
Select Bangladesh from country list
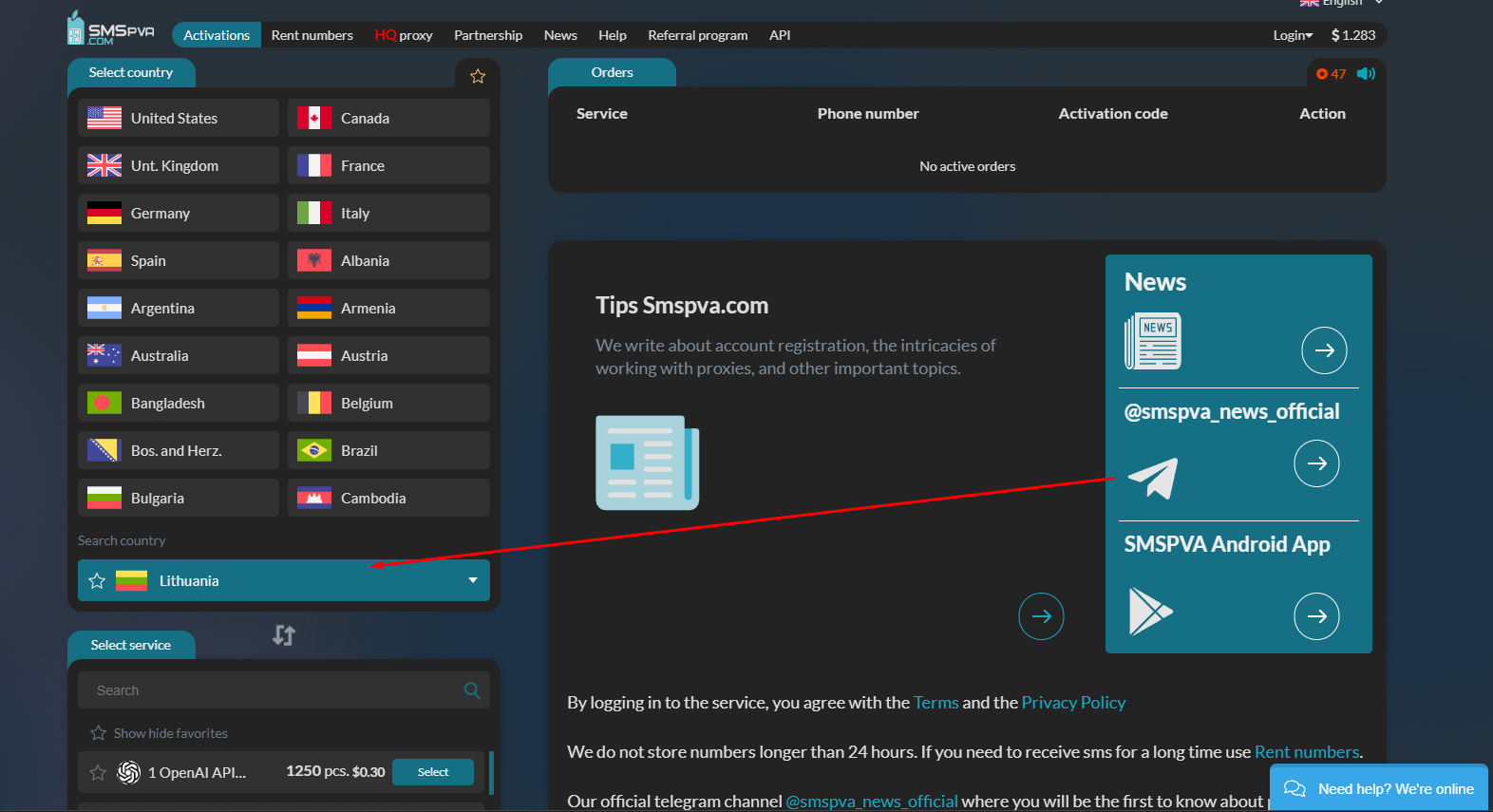tap(179, 403)
